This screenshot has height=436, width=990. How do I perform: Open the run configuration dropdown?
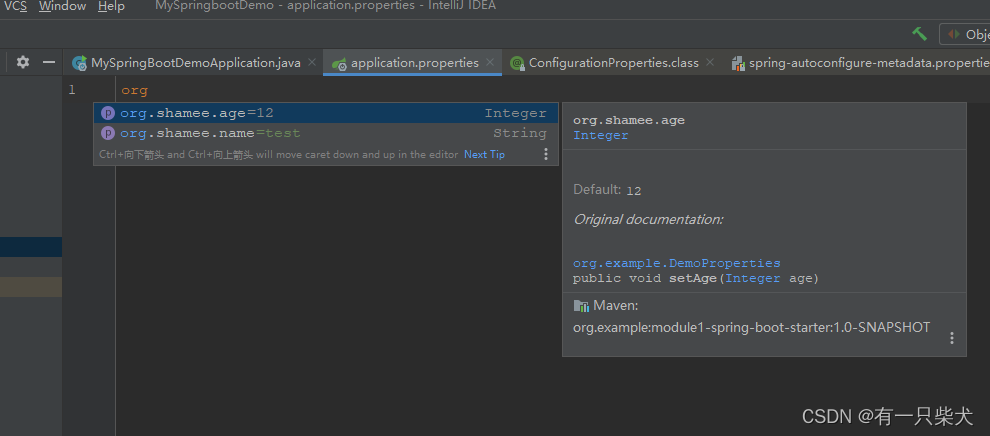point(965,34)
